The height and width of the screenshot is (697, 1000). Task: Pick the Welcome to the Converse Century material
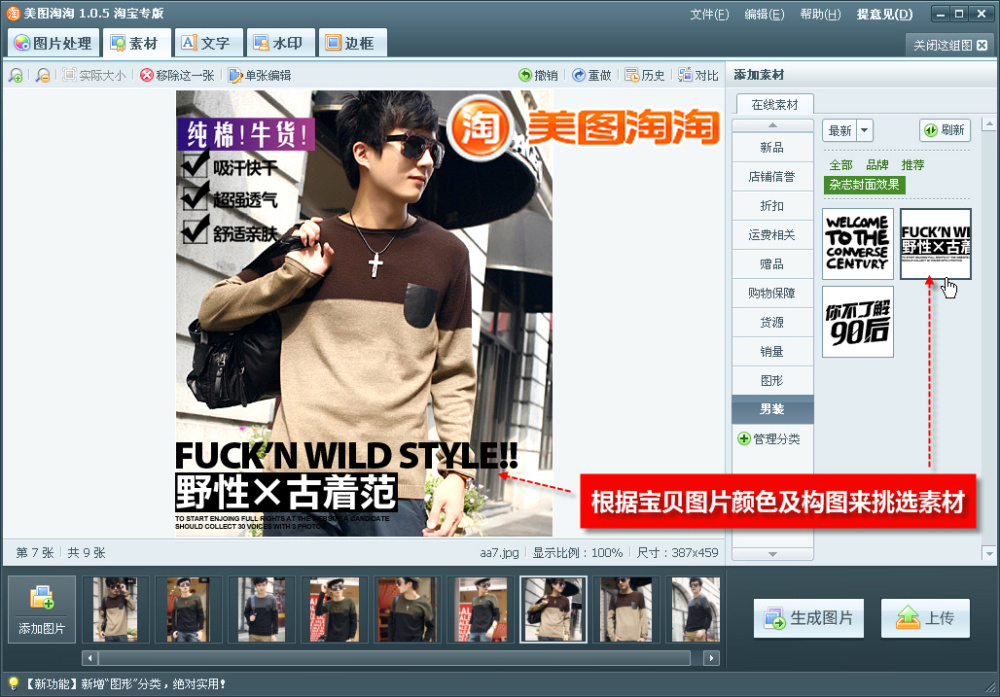858,244
